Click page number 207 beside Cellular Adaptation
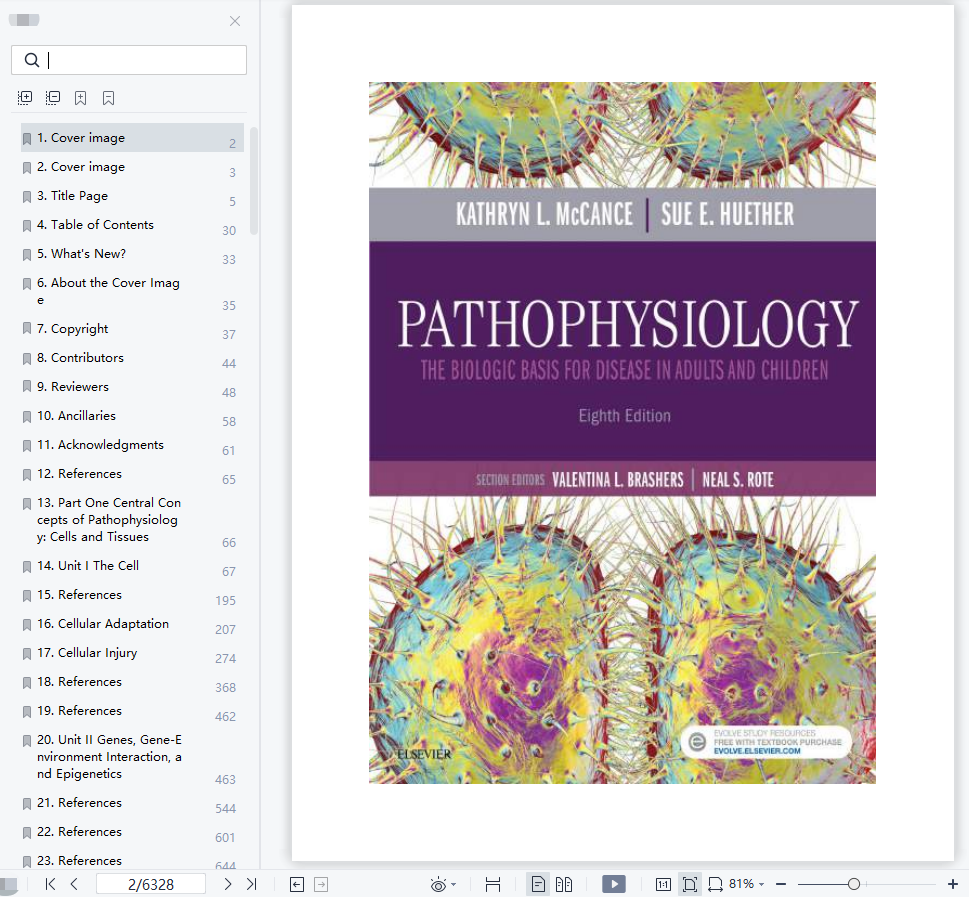This screenshot has height=897, width=969. click(x=225, y=629)
